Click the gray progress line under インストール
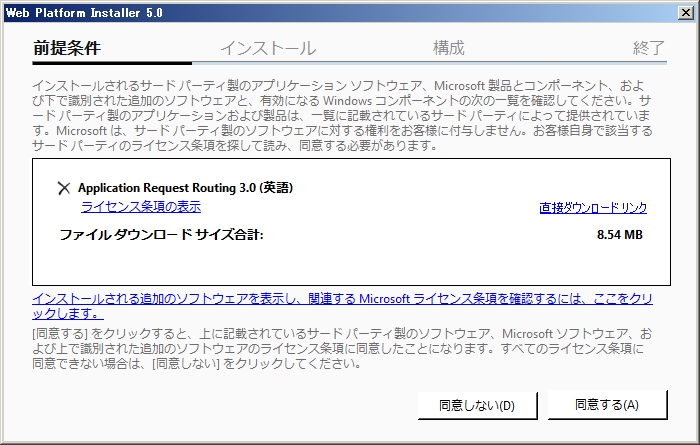This screenshot has width=700, height=445. pyautogui.click(x=270, y=63)
